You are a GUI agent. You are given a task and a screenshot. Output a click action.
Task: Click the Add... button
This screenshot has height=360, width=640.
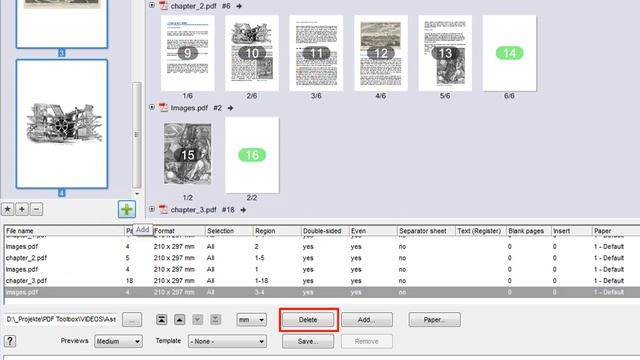[x=367, y=320]
